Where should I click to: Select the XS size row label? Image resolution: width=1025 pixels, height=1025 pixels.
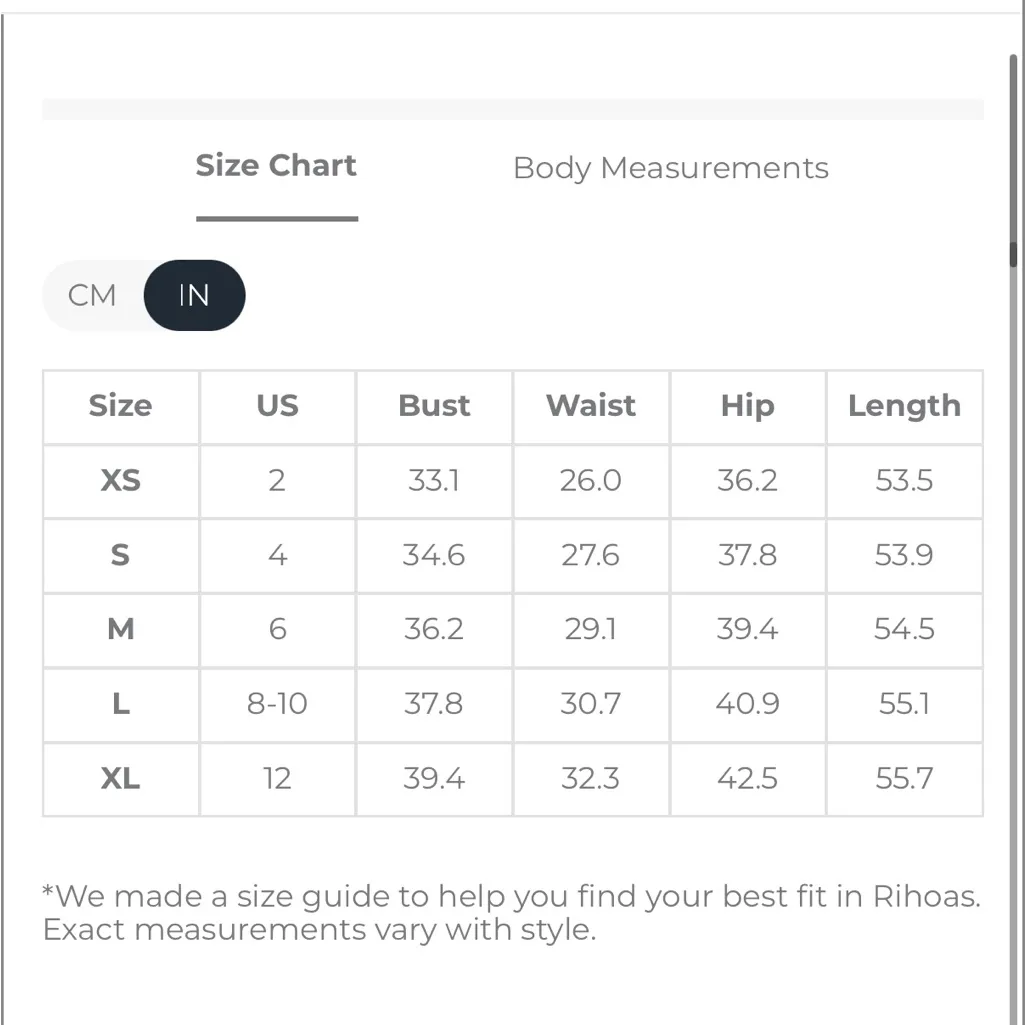pos(120,481)
